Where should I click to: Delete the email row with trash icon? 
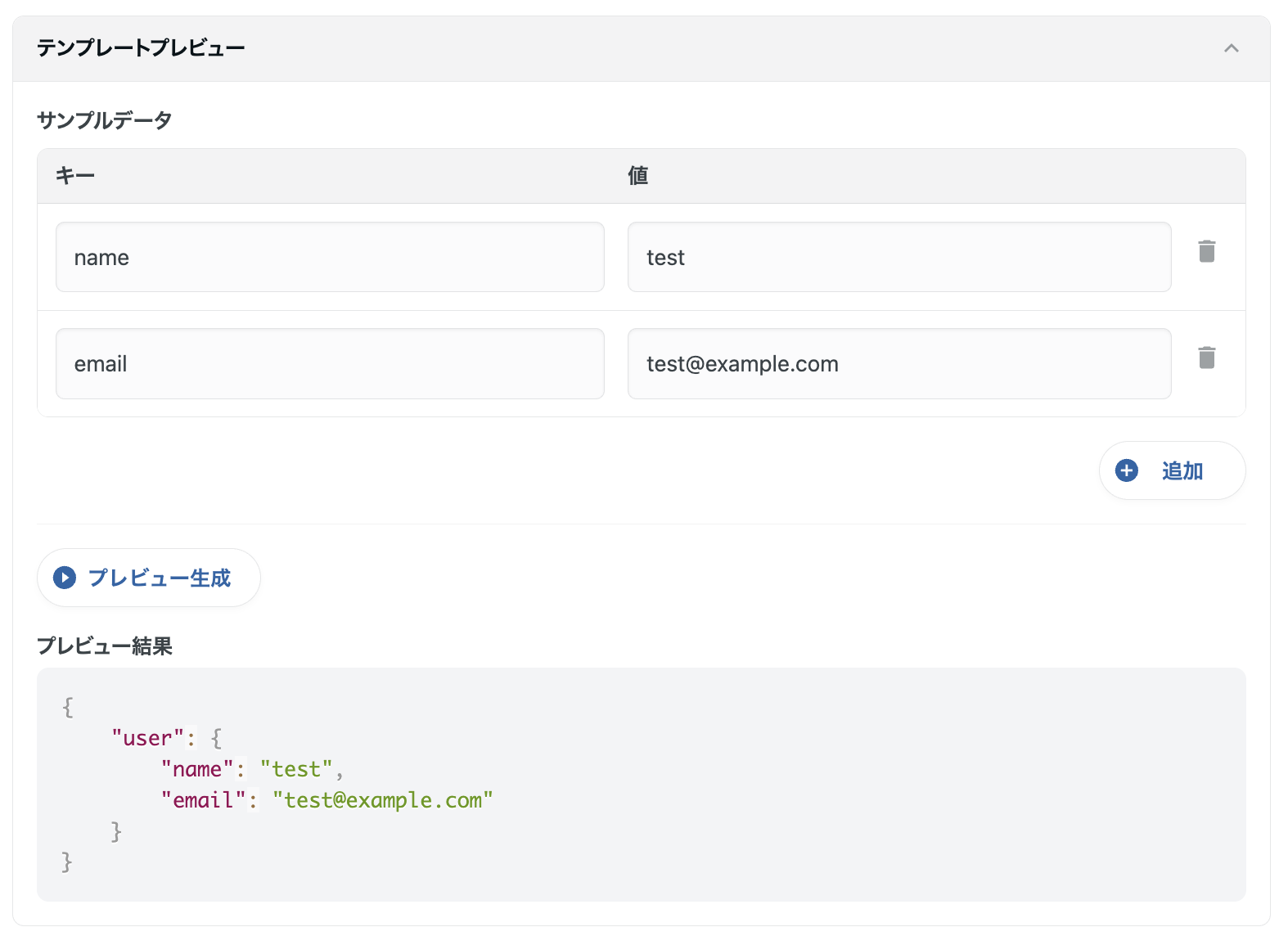(x=1206, y=358)
